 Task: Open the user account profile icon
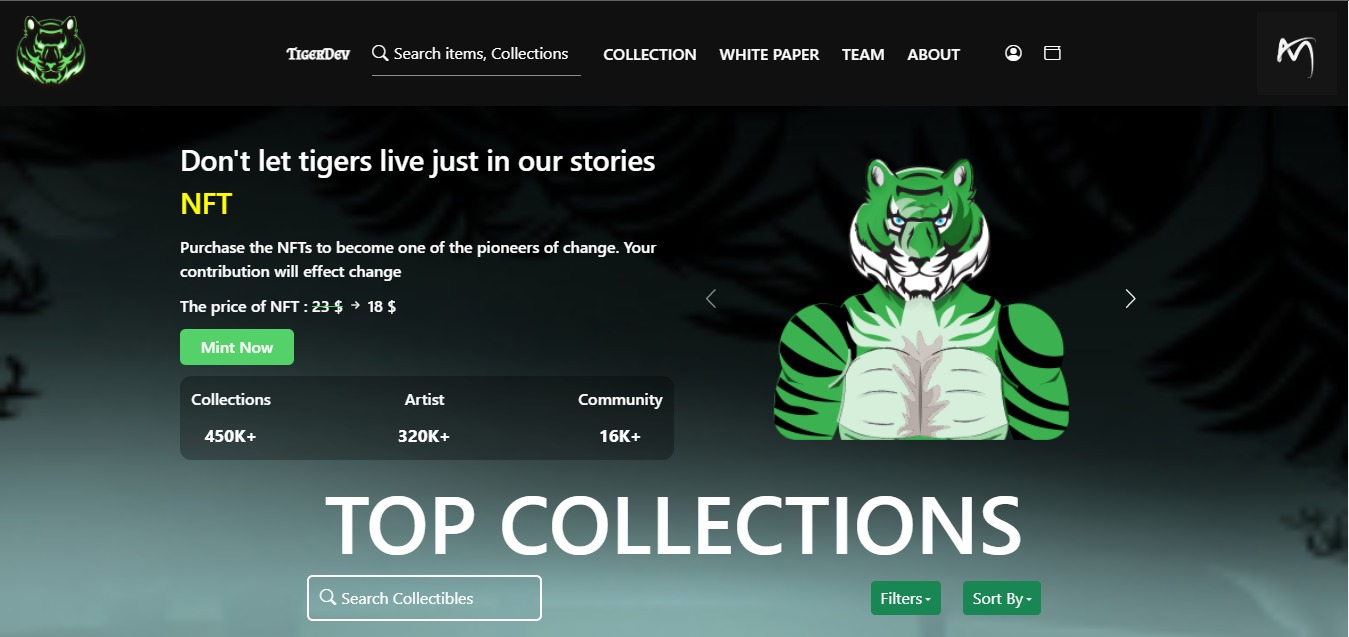pyautogui.click(x=1013, y=53)
